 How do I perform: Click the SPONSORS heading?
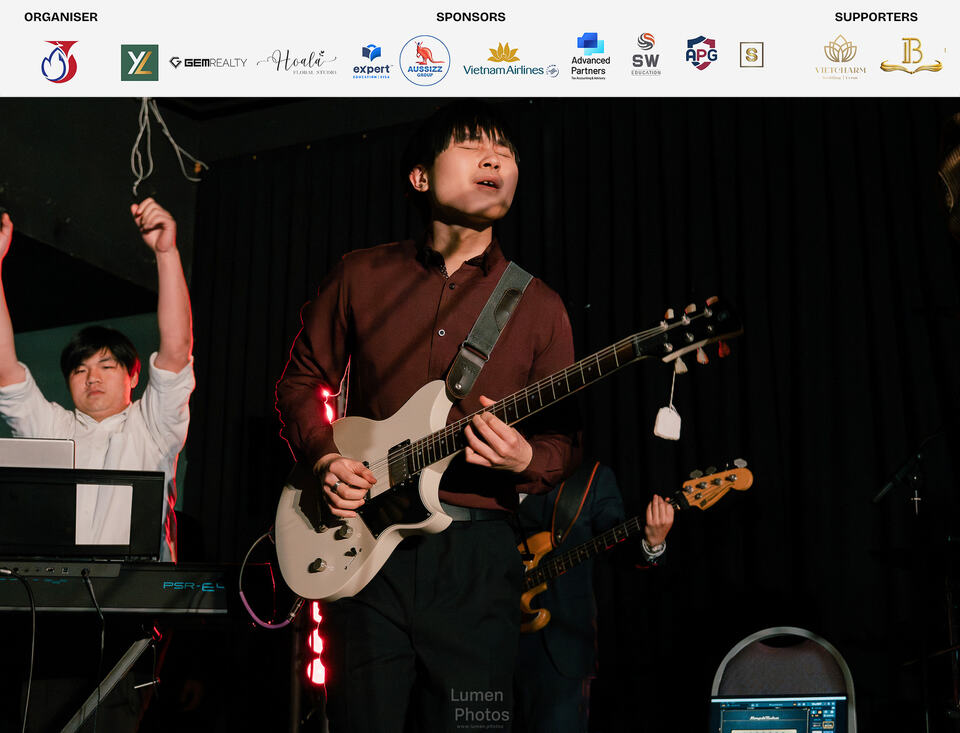click(471, 17)
